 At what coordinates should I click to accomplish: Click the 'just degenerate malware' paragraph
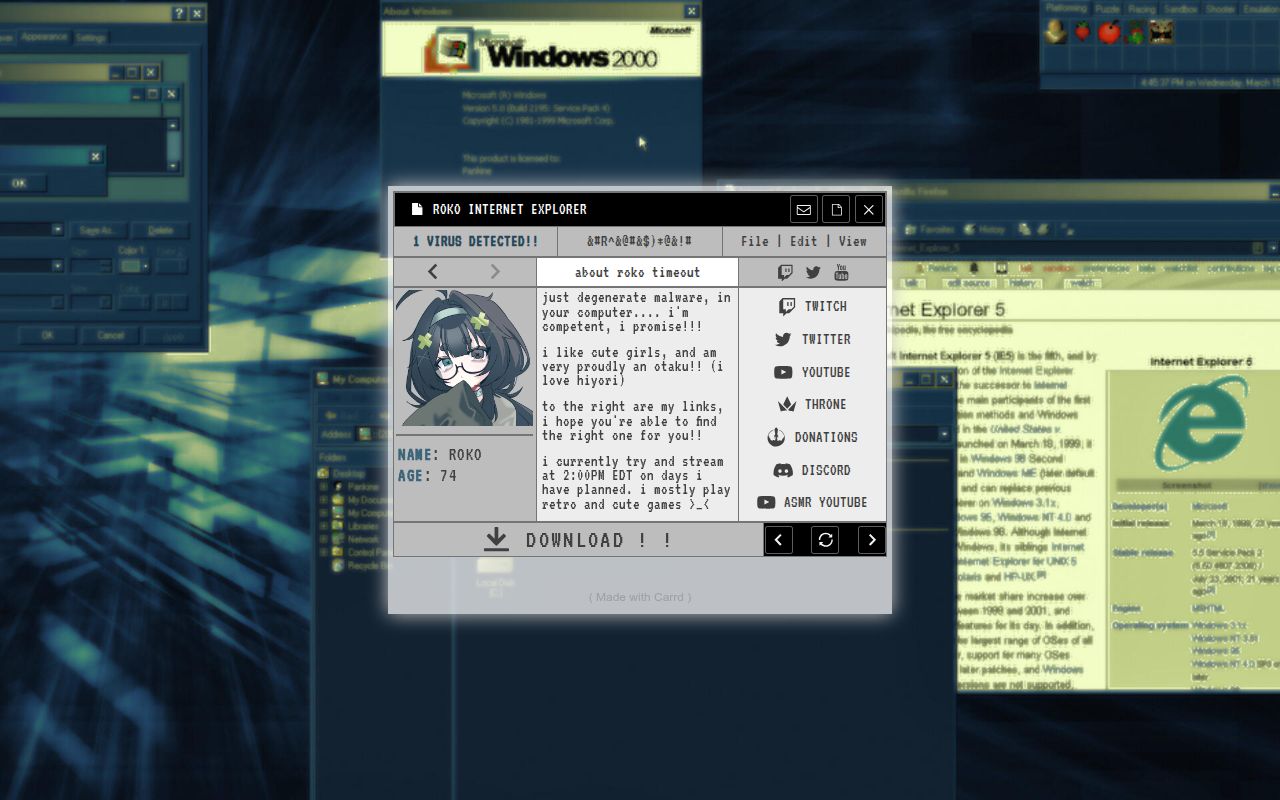pyautogui.click(x=636, y=312)
